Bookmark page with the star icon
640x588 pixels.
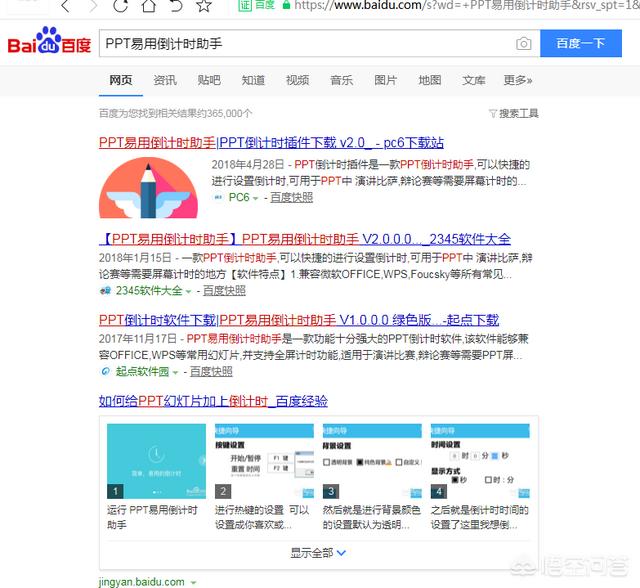tap(204, 6)
